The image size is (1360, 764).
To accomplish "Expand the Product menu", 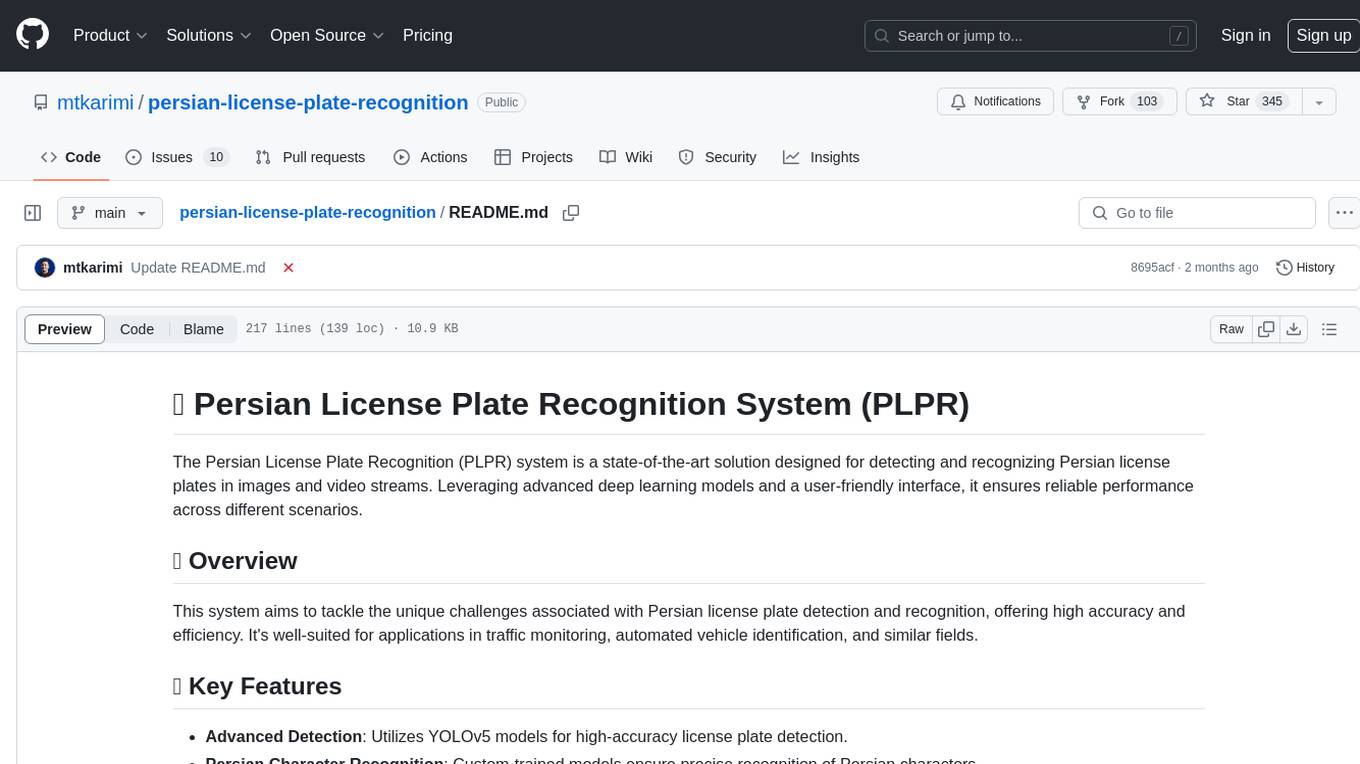I will click(110, 35).
